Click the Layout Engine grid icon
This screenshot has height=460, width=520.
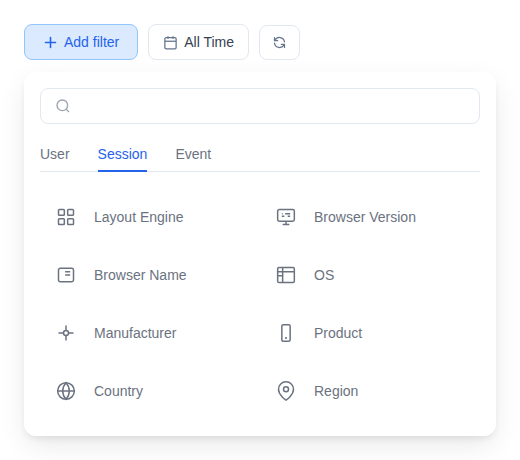pos(66,217)
